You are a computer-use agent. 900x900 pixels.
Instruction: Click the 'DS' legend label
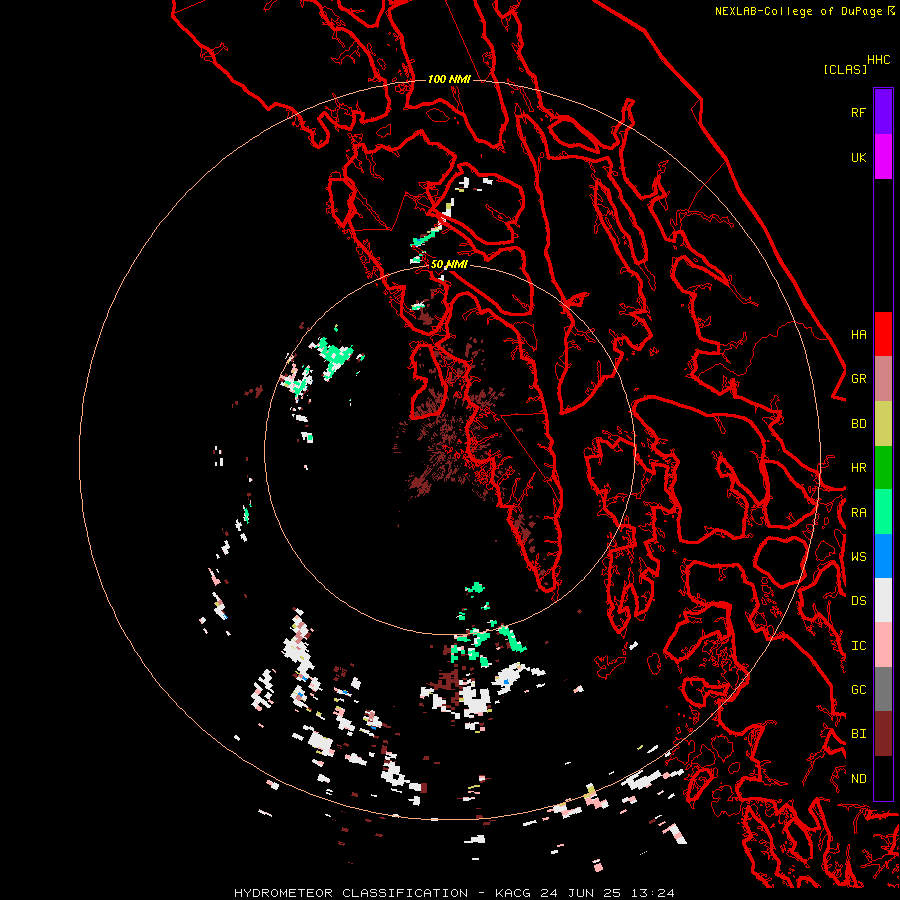pyautogui.click(x=858, y=601)
